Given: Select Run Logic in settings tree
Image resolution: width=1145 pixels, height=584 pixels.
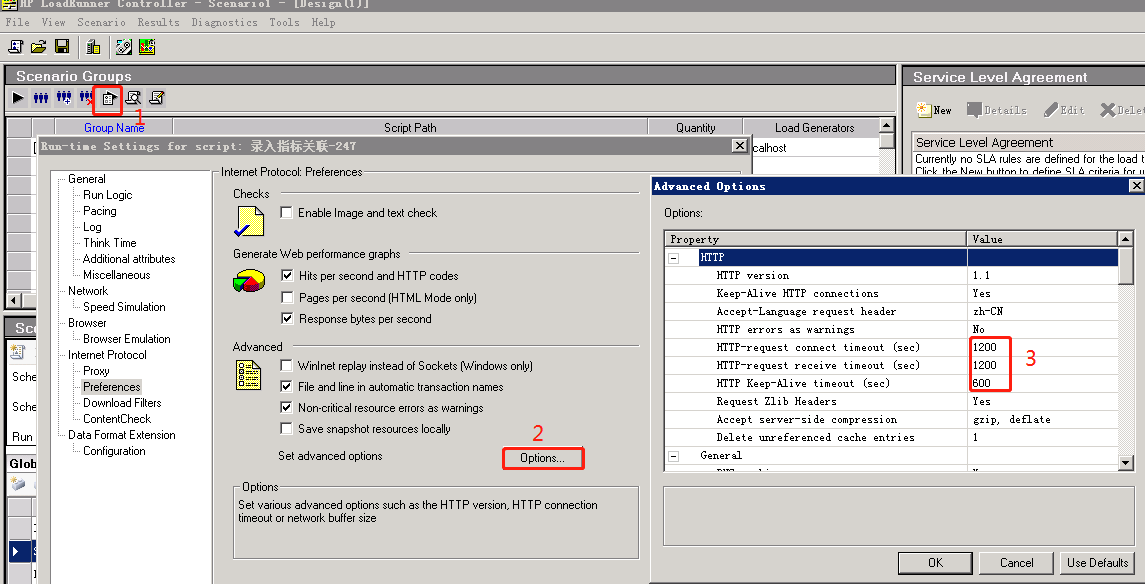Looking at the screenshot, I should pos(107,195).
